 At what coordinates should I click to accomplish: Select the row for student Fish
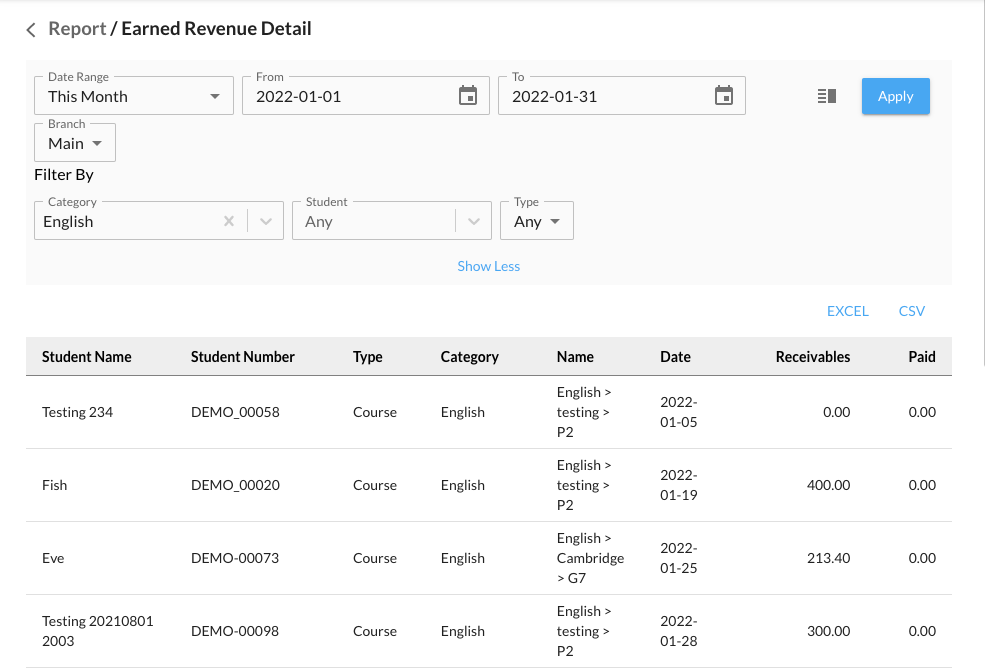55,485
